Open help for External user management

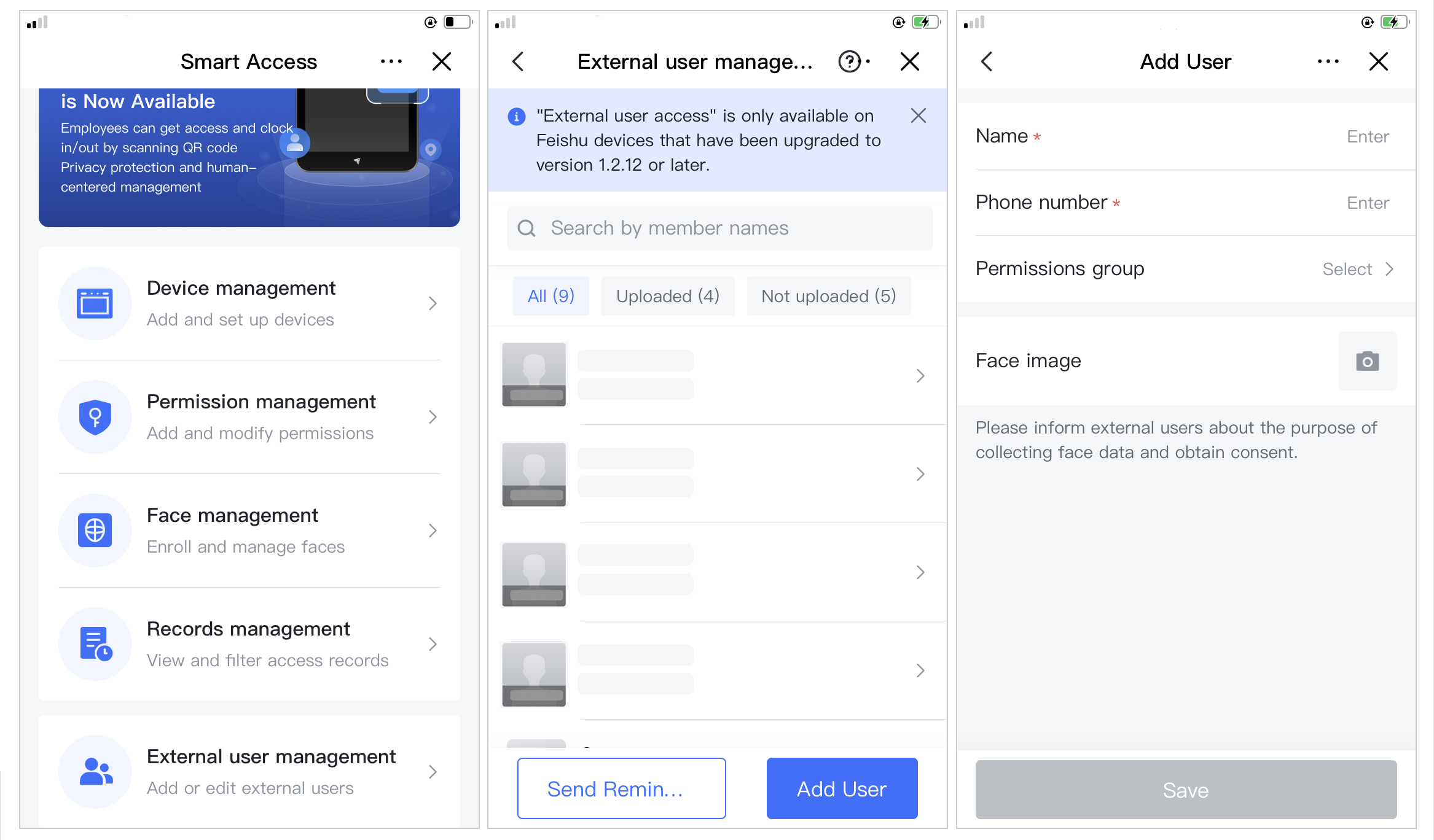tap(848, 61)
